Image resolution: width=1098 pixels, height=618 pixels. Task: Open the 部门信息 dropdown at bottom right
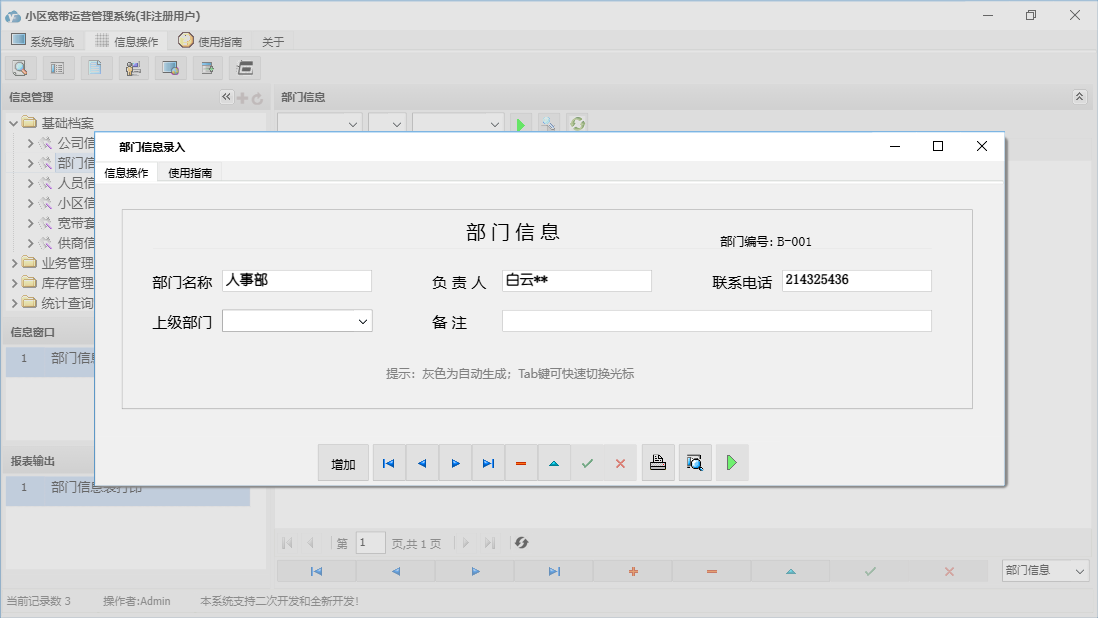[1044, 570]
